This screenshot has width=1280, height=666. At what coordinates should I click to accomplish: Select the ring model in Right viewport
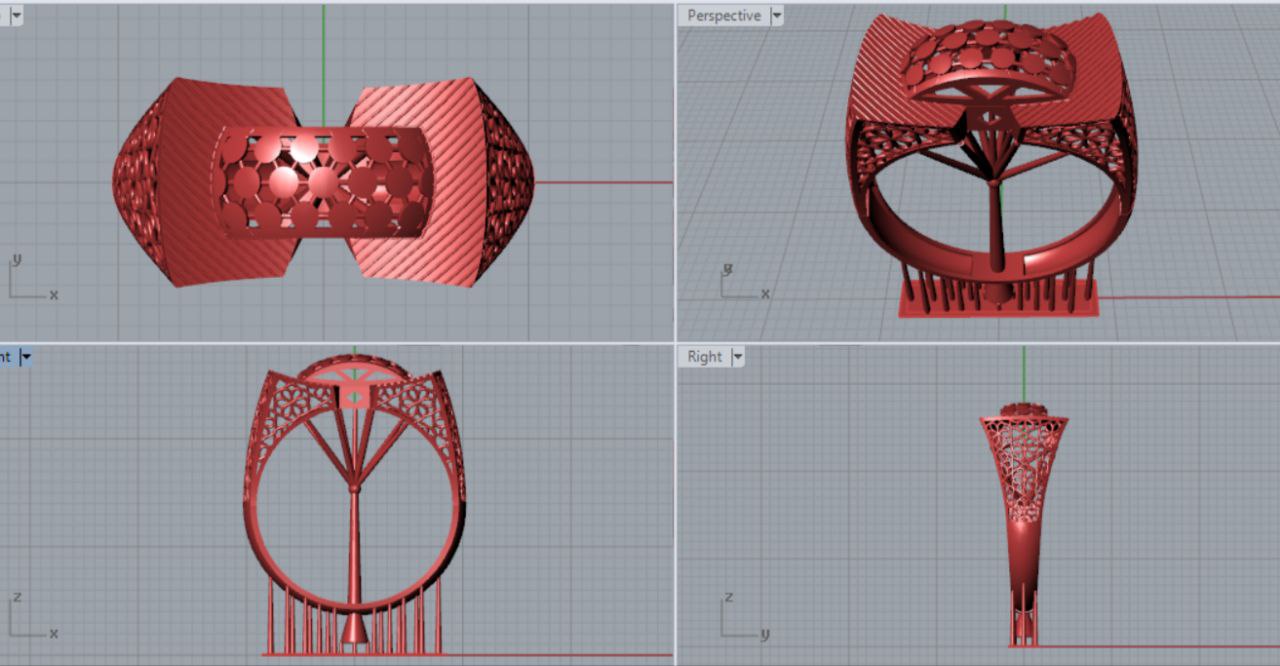pyautogui.click(x=1023, y=523)
